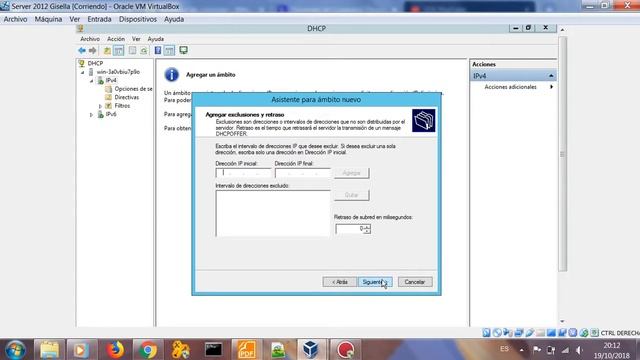Select Opciones de servidor tree item
The width and height of the screenshot is (640, 360).
point(133,89)
